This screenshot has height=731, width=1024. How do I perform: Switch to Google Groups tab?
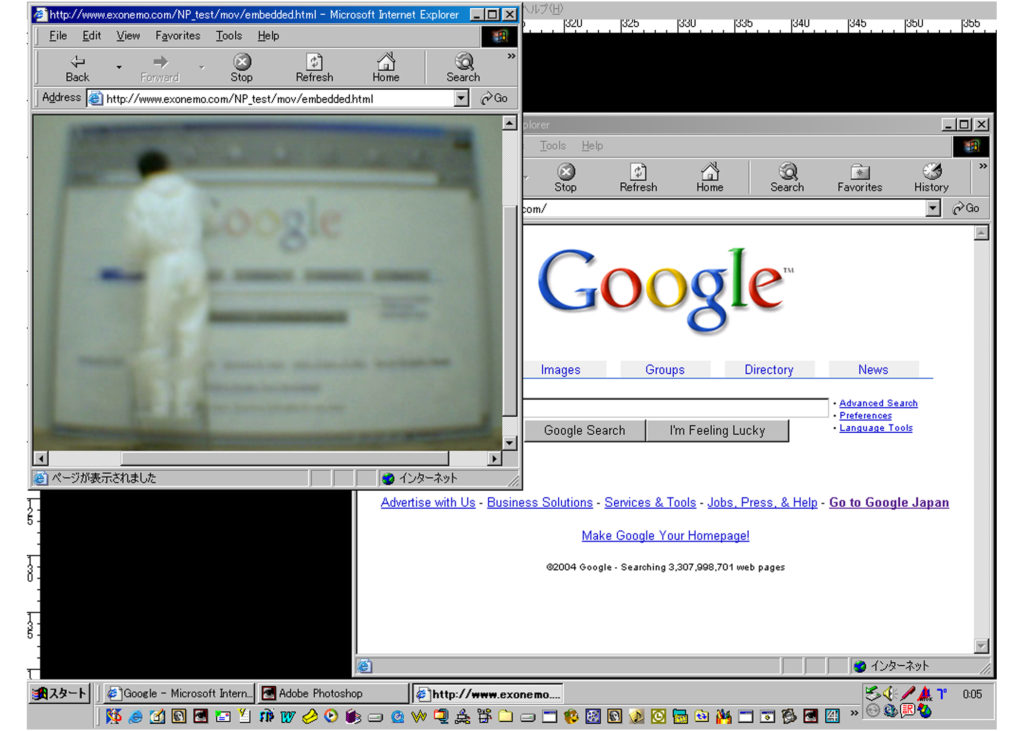[x=665, y=370]
